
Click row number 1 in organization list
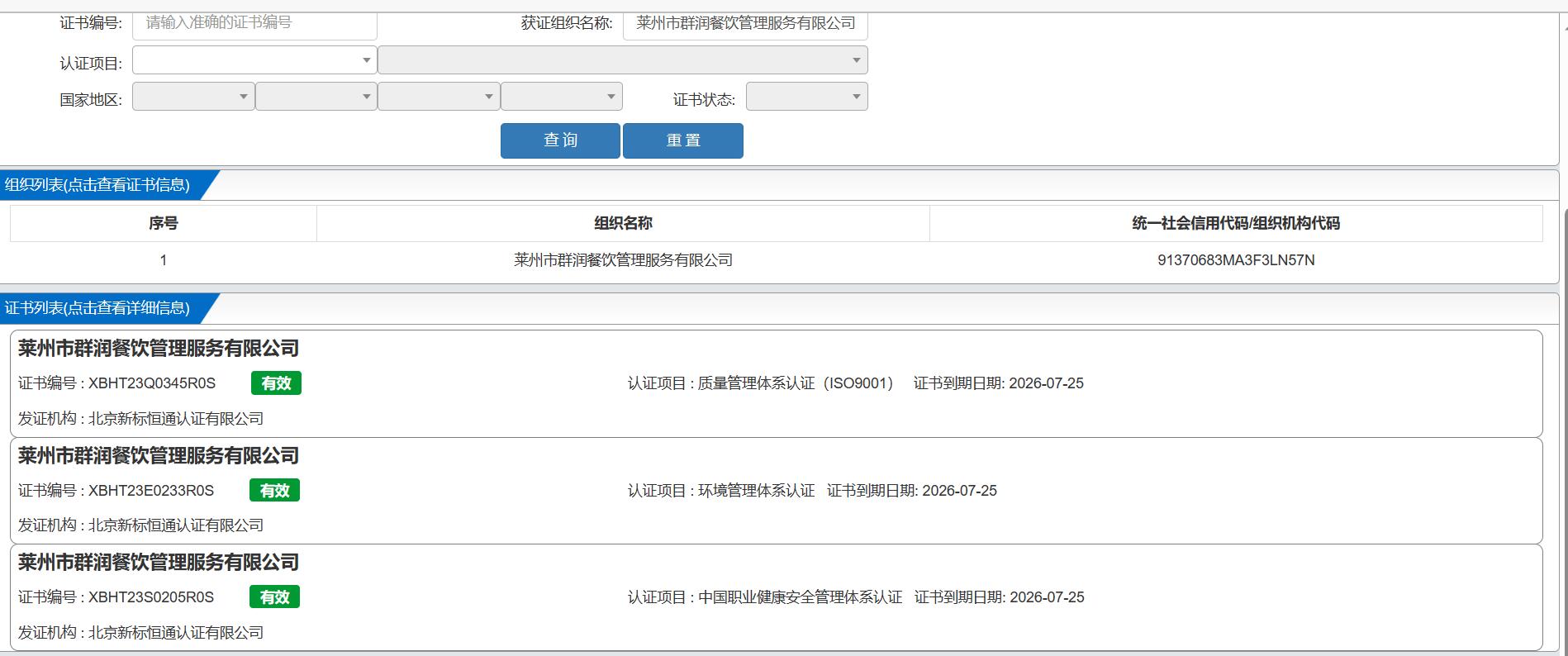164,260
